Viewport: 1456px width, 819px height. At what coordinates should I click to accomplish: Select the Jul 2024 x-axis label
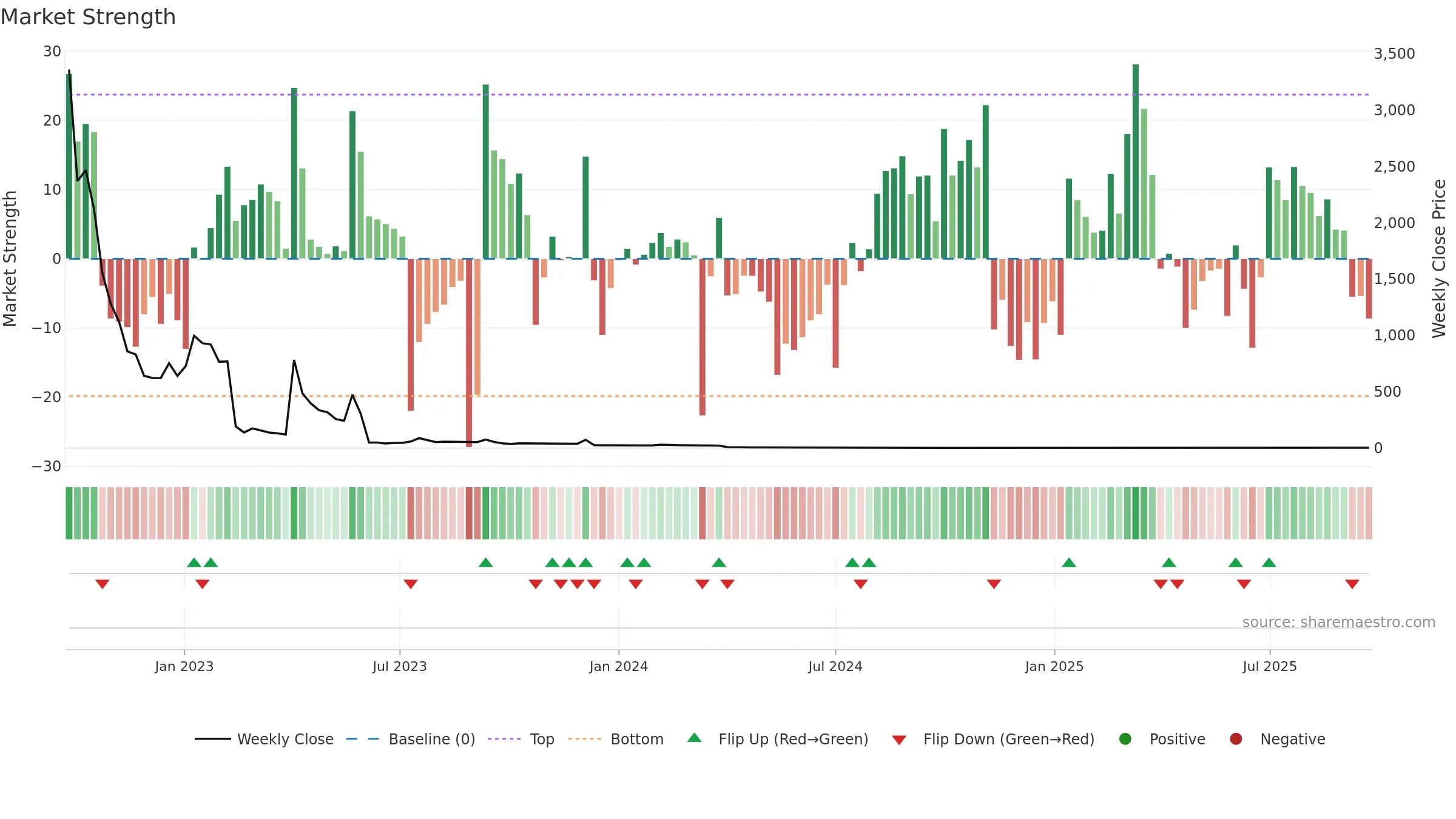835,666
